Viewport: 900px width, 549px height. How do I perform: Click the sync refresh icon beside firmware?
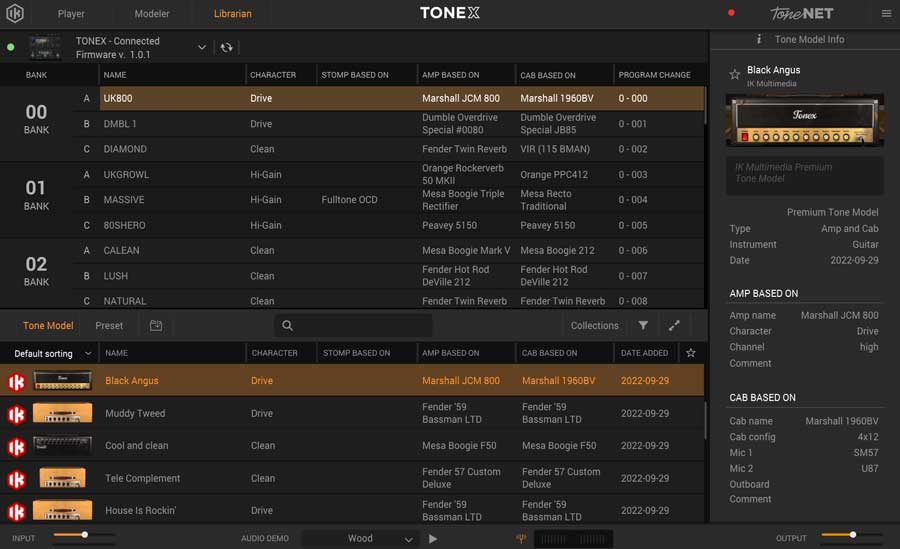tap(227, 48)
